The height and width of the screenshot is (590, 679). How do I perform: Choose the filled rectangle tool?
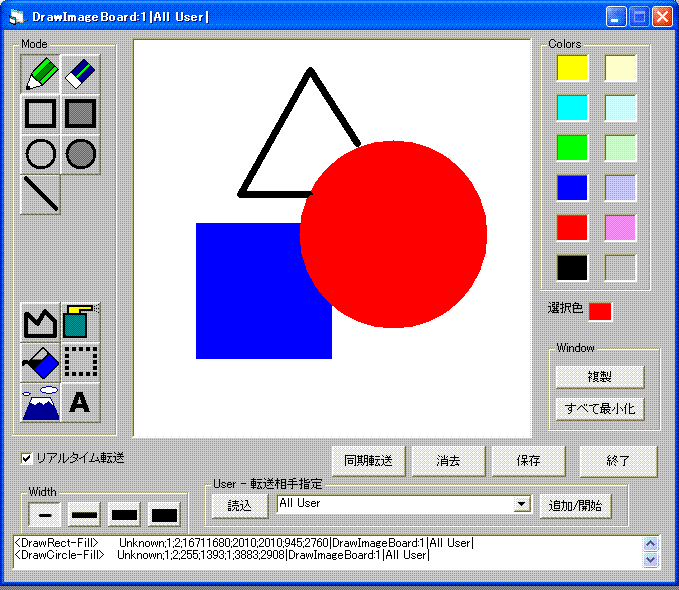pyautogui.click(x=81, y=114)
